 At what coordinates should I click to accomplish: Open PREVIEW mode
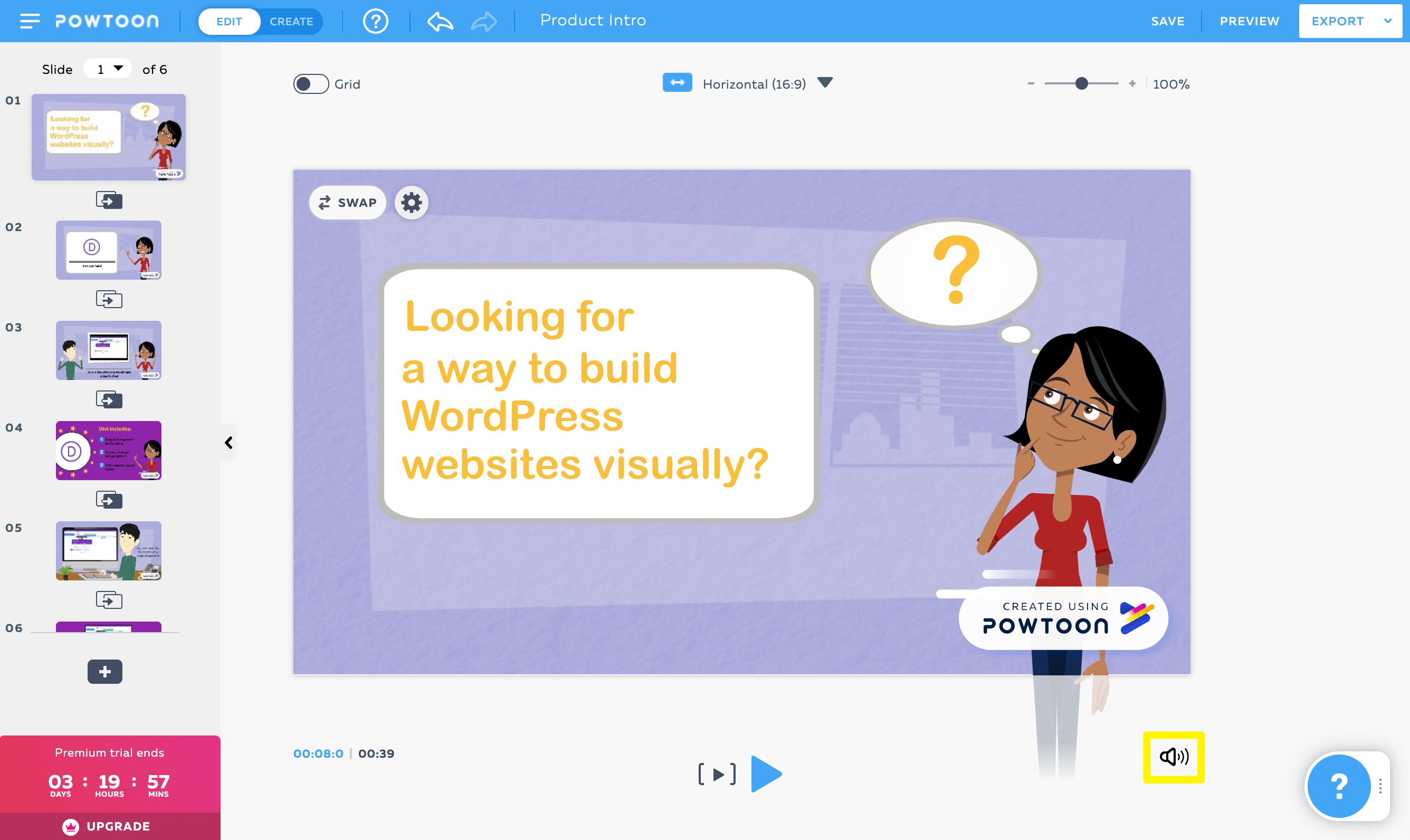coord(1250,21)
